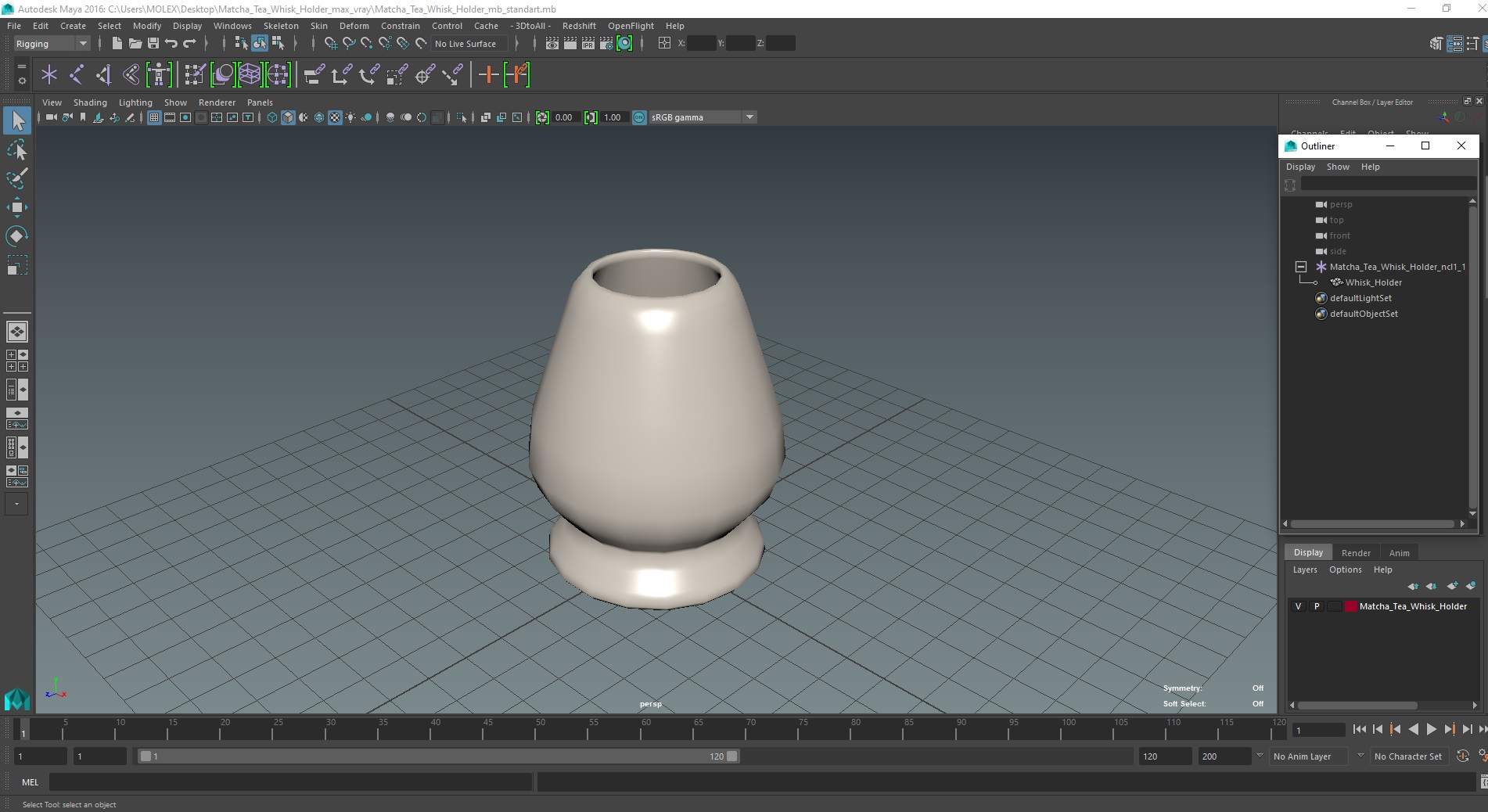The image size is (1488, 812).
Task: Open the sRGB gamma view transform dropdown
Action: tap(703, 117)
